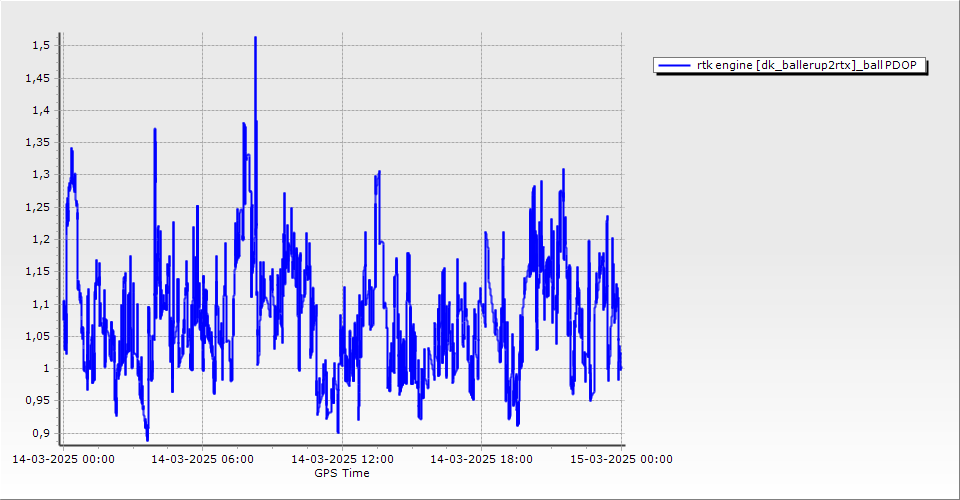Select the '1' y-axis label
Screen dimensions: 960x500
(x=47, y=368)
